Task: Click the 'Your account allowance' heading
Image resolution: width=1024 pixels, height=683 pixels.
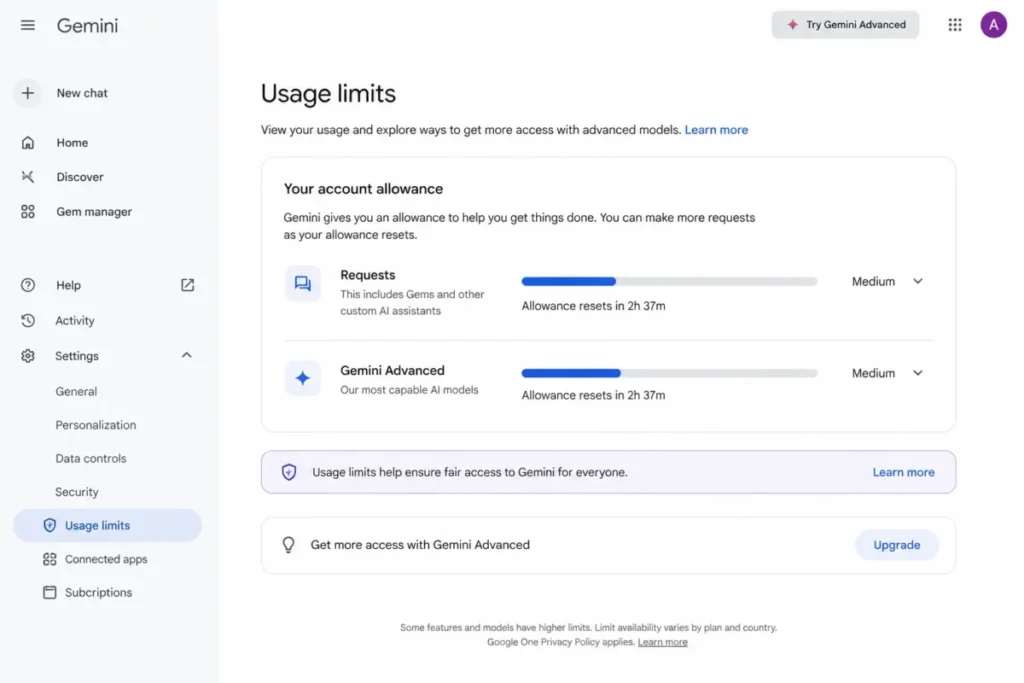Action: (x=363, y=189)
